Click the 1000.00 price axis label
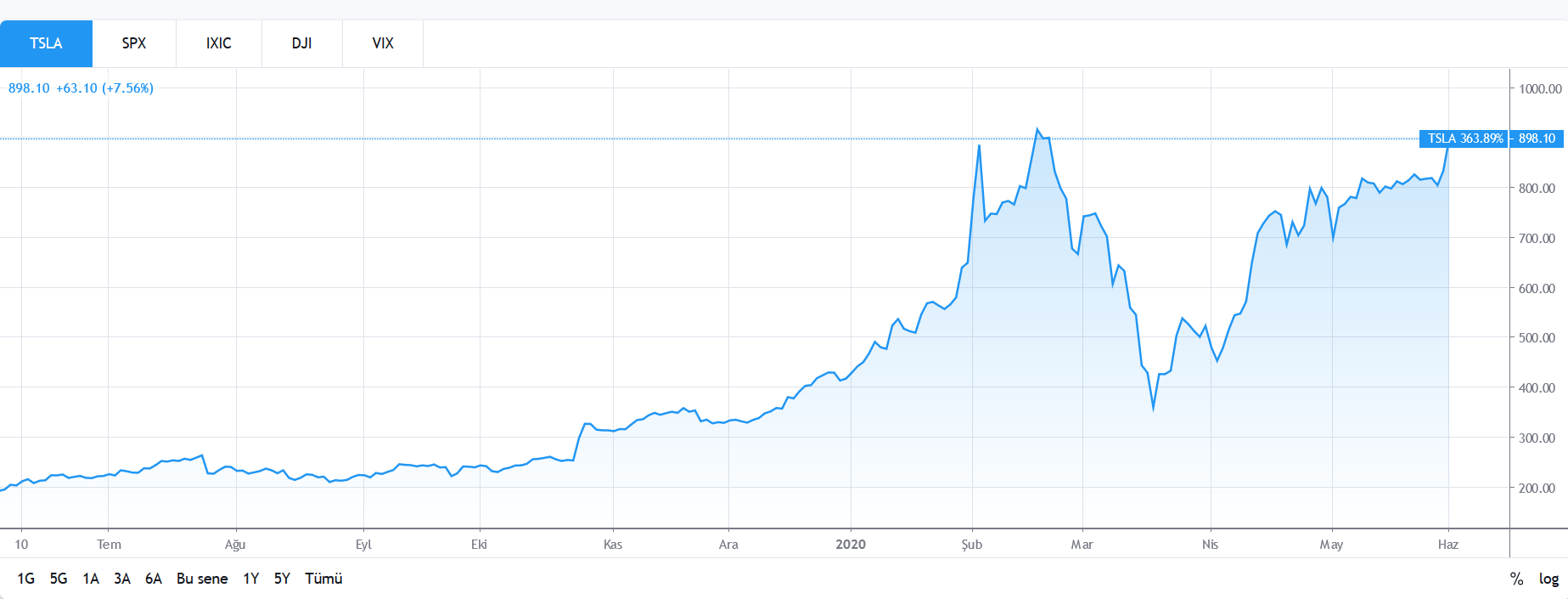The height and width of the screenshot is (599, 1568). [1540, 88]
